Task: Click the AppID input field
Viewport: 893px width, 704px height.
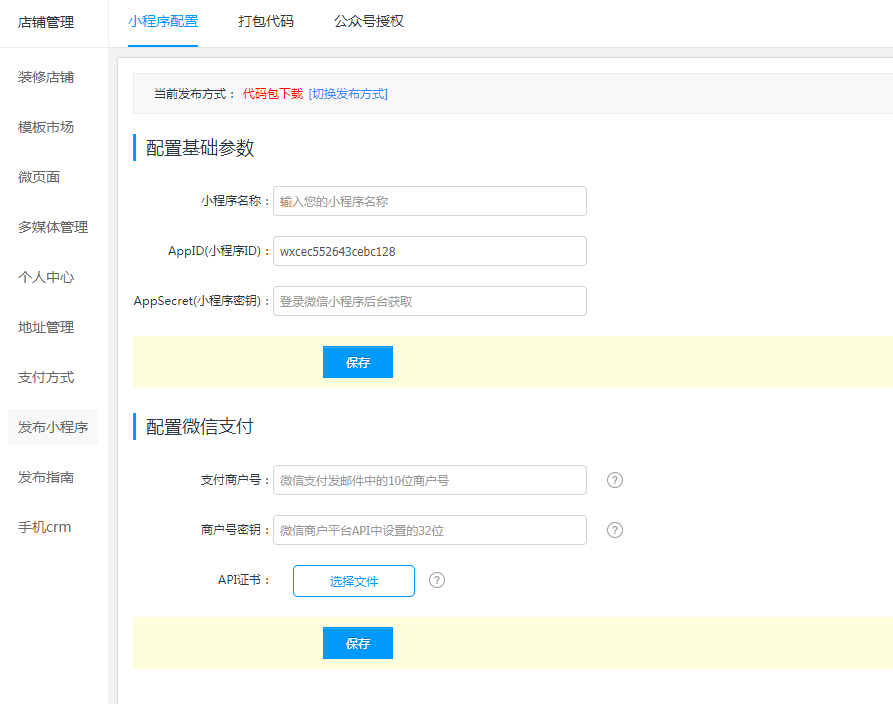Action: [429, 251]
